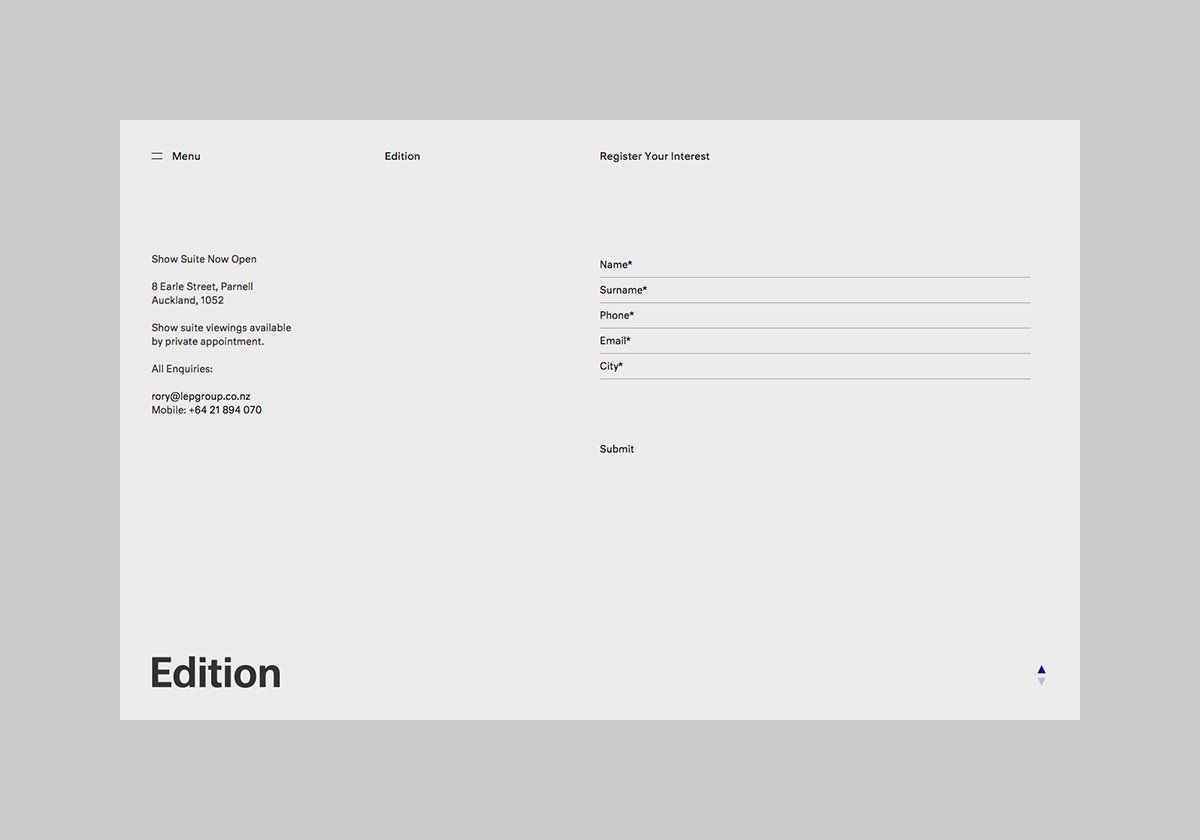Viewport: 1200px width, 840px height.
Task: Click the large Edition logo
Action: (215, 673)
